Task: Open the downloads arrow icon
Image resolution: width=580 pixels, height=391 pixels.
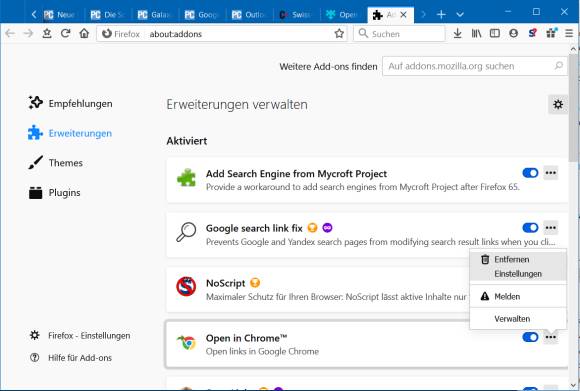Action: pyautogui.click(x=458, y=34)
